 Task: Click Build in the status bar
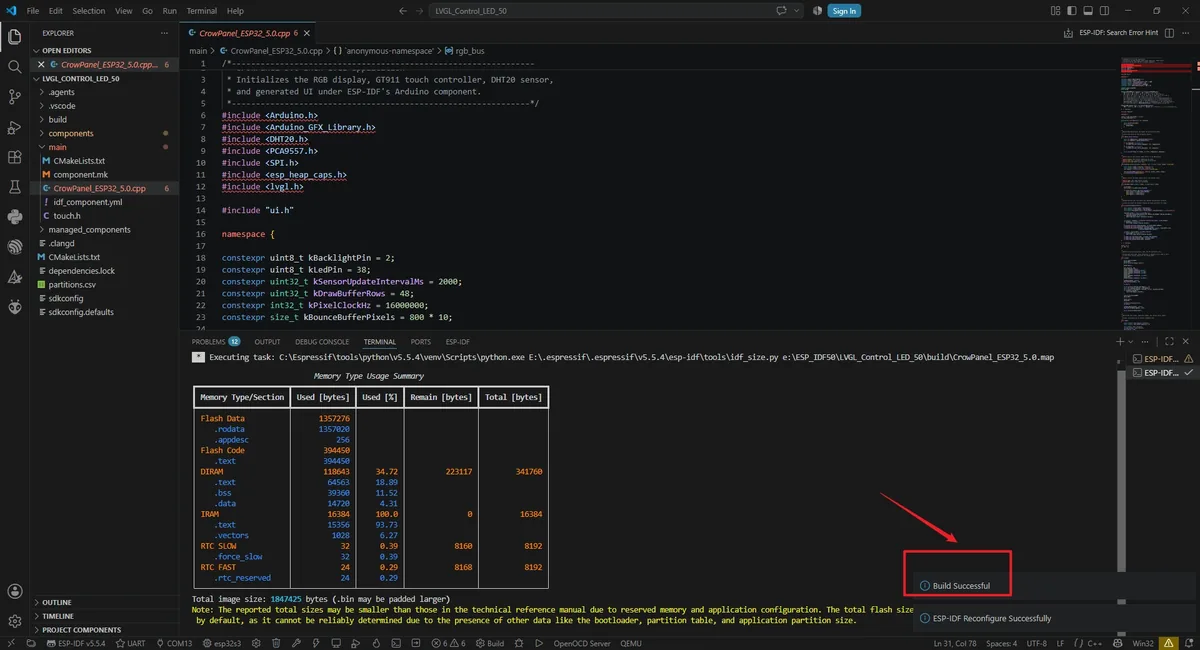pos(490,643)
